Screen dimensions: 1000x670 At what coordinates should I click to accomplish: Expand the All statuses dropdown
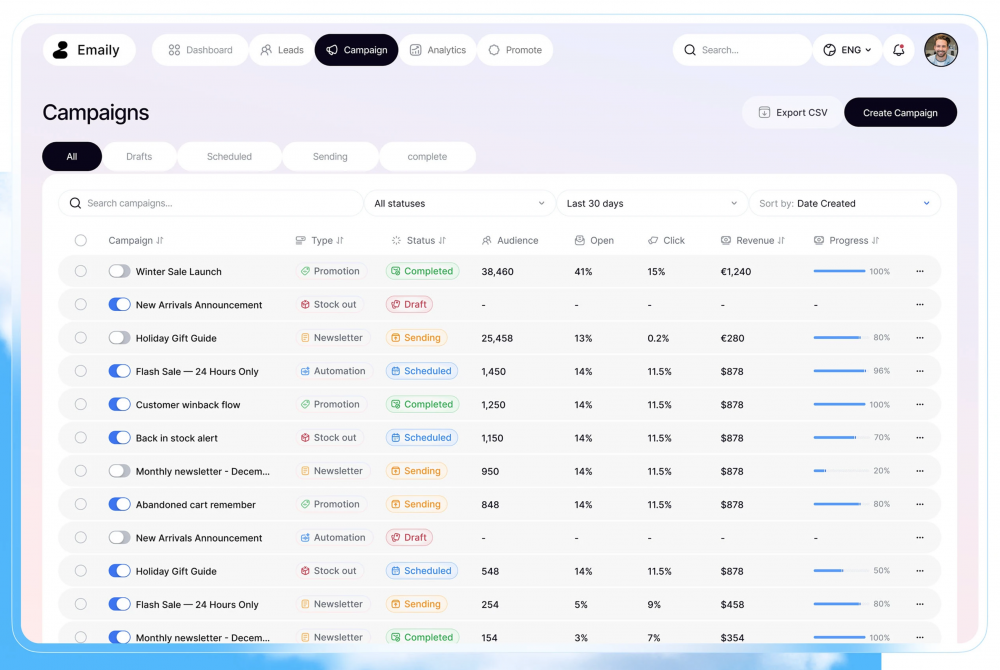click(459, 203)
